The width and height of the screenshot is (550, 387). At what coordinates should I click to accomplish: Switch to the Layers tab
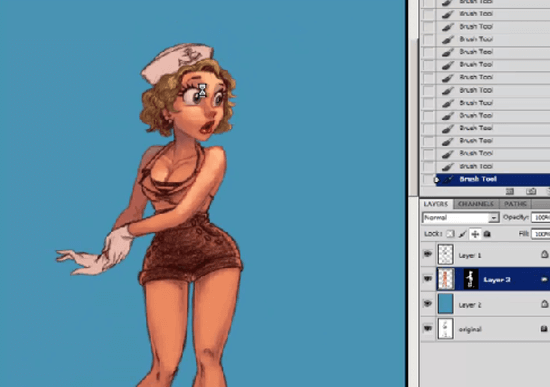[x=435, y=204]
